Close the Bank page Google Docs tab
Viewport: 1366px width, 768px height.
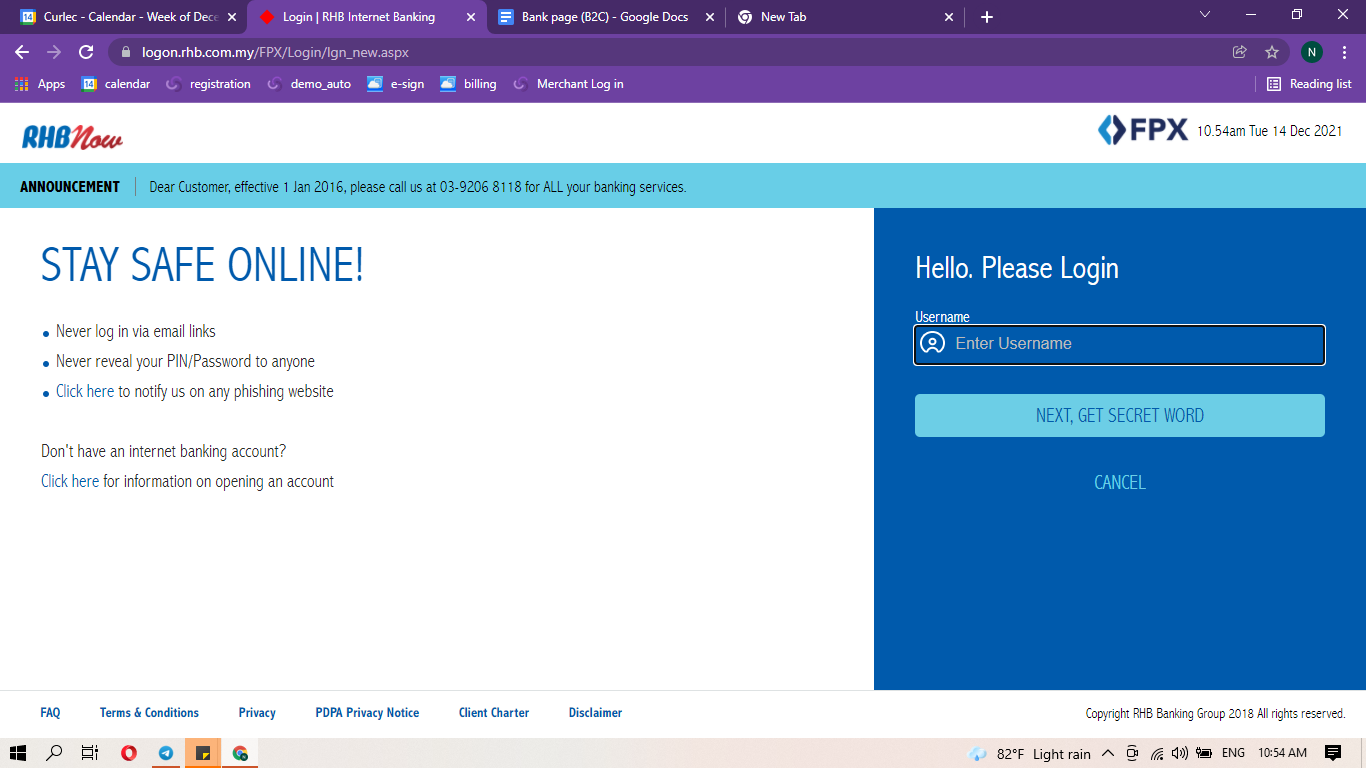[710, 17]
